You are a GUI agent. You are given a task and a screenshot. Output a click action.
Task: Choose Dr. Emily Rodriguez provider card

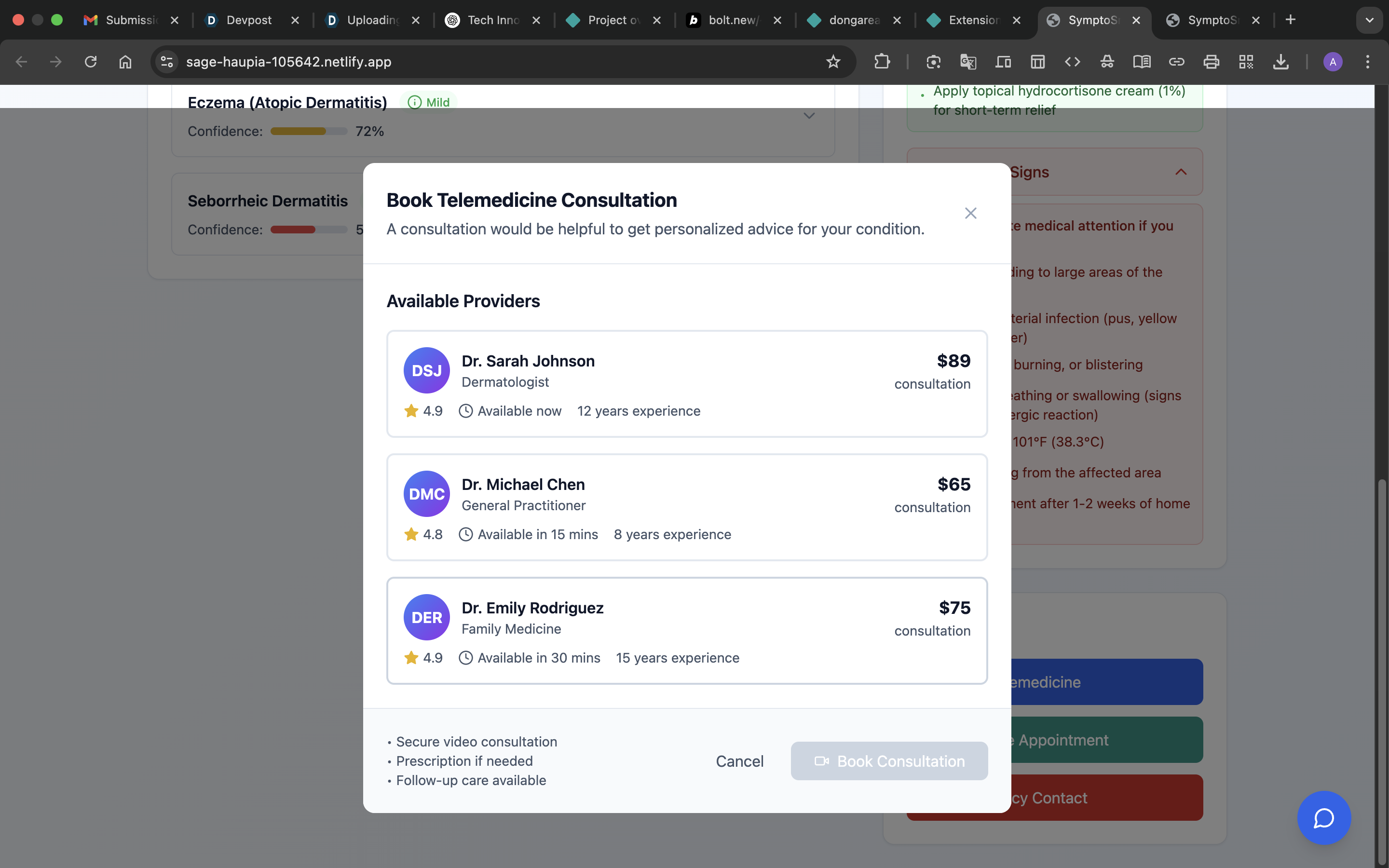(x=686, y=630)
